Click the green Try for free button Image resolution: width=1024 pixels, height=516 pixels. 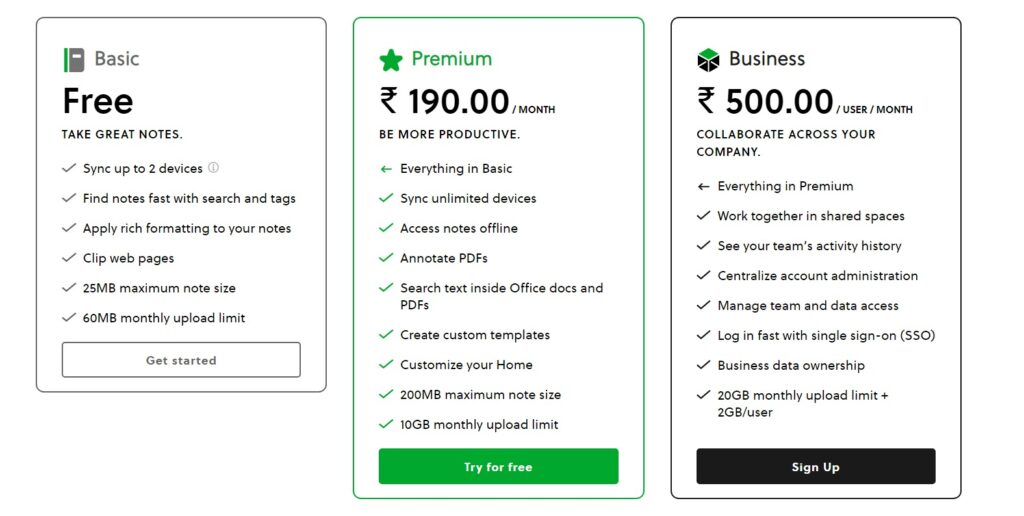[498, 466]
